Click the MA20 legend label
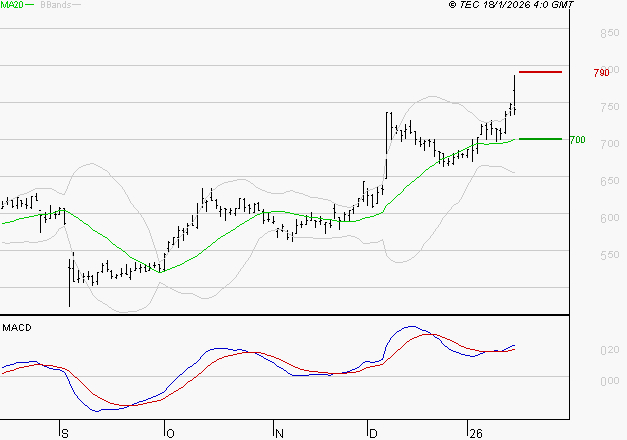Viewport: 627px width, 440px height. click(12, 4)
